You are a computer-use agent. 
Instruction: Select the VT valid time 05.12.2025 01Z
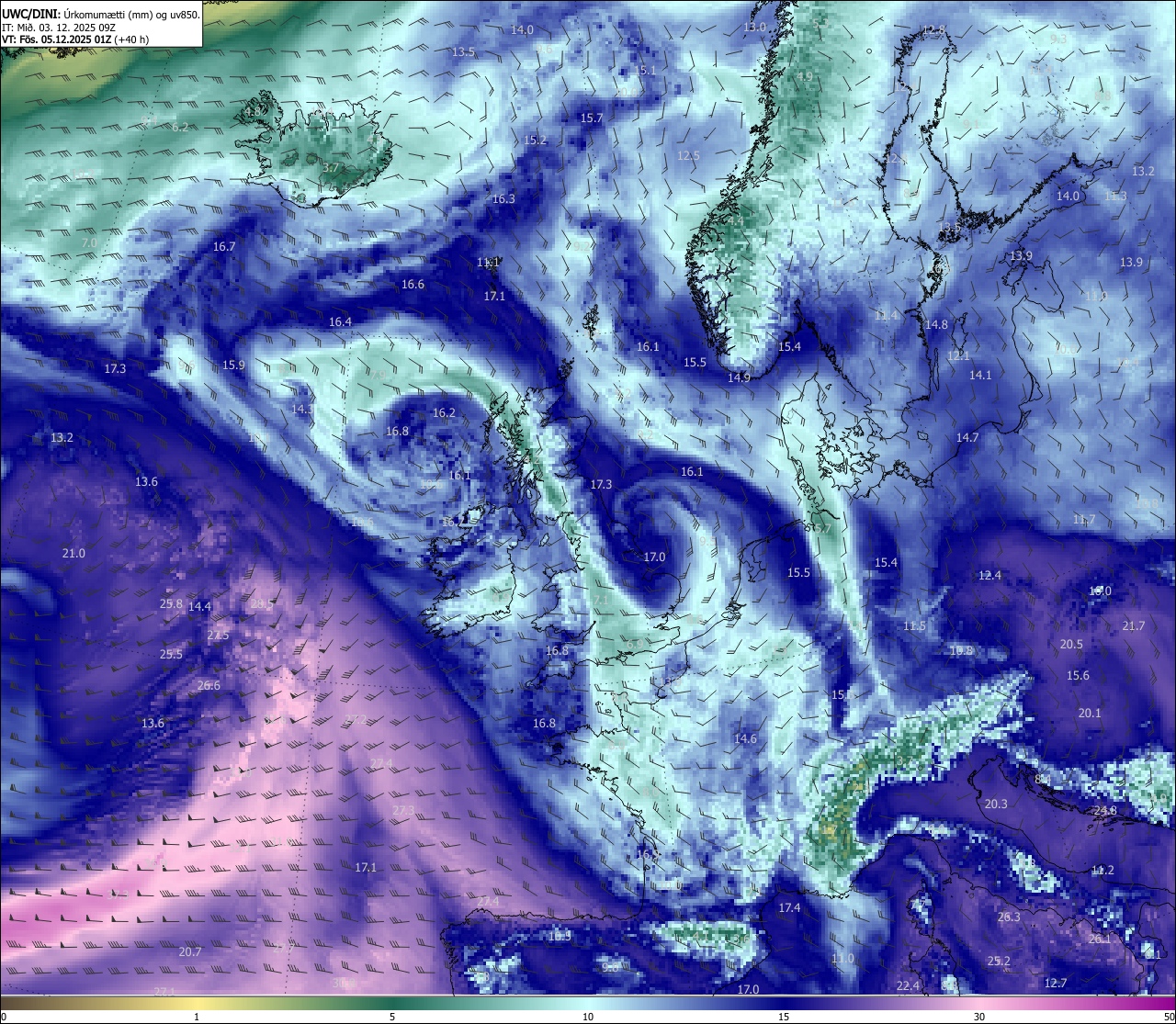coord(75,39)
